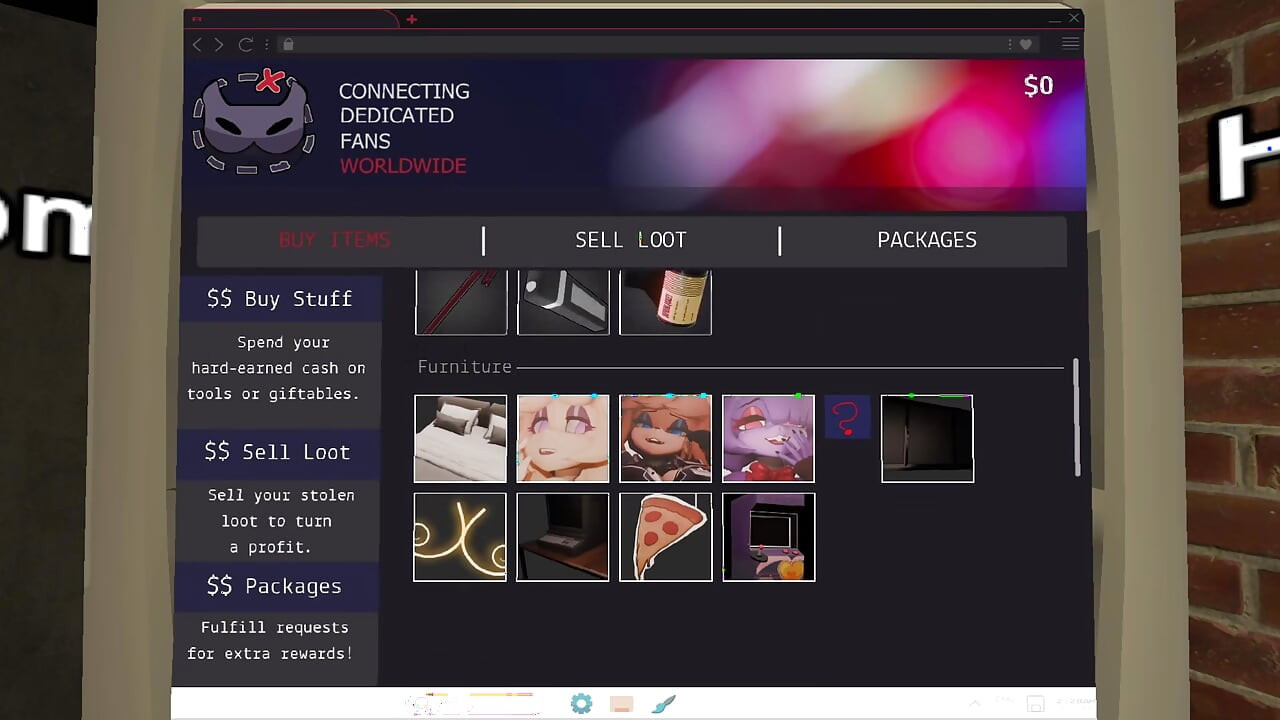The width and height of the screenshot is (1280, 720).
Task: Click the Furniture section heading
Action: (465, 367)
